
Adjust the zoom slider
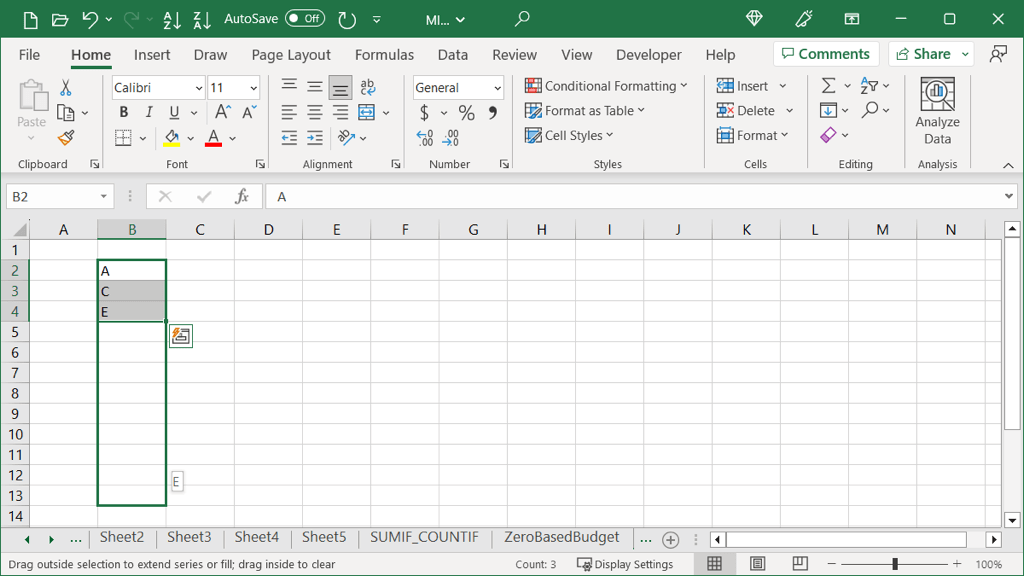tap(895, 564)
